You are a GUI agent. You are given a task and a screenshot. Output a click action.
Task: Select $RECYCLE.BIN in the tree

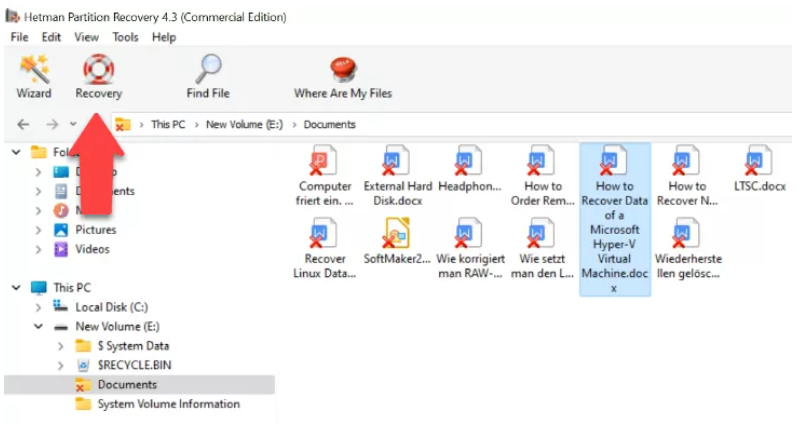coord(134,365)
